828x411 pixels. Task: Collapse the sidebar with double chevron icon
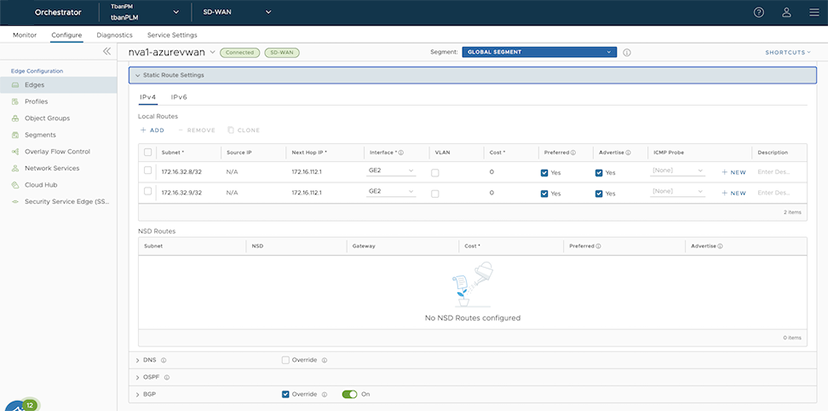click(x=107, y=51)
